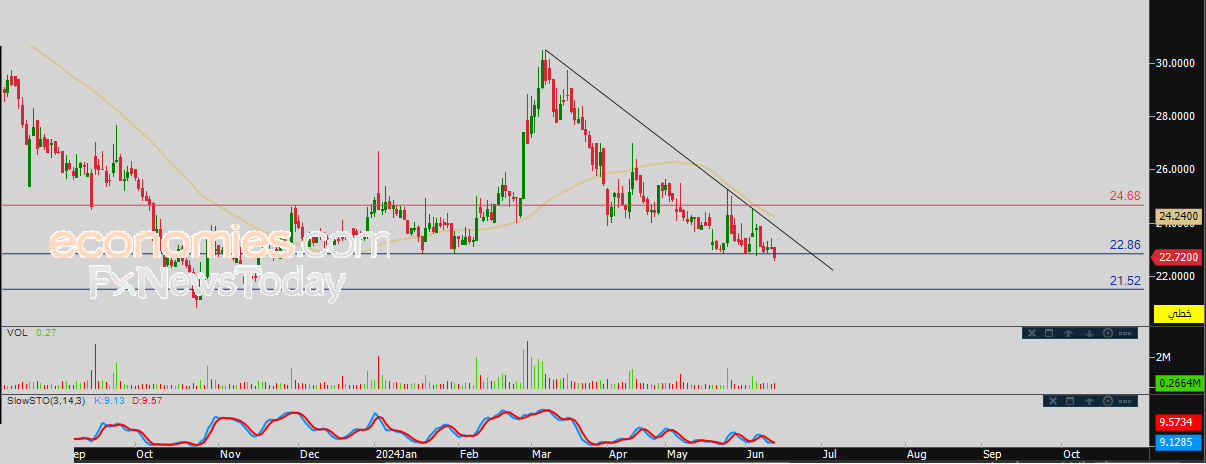This screenshot has height=464, width=1206.
Task: Move the VOL pane down
Action: 1089,333
